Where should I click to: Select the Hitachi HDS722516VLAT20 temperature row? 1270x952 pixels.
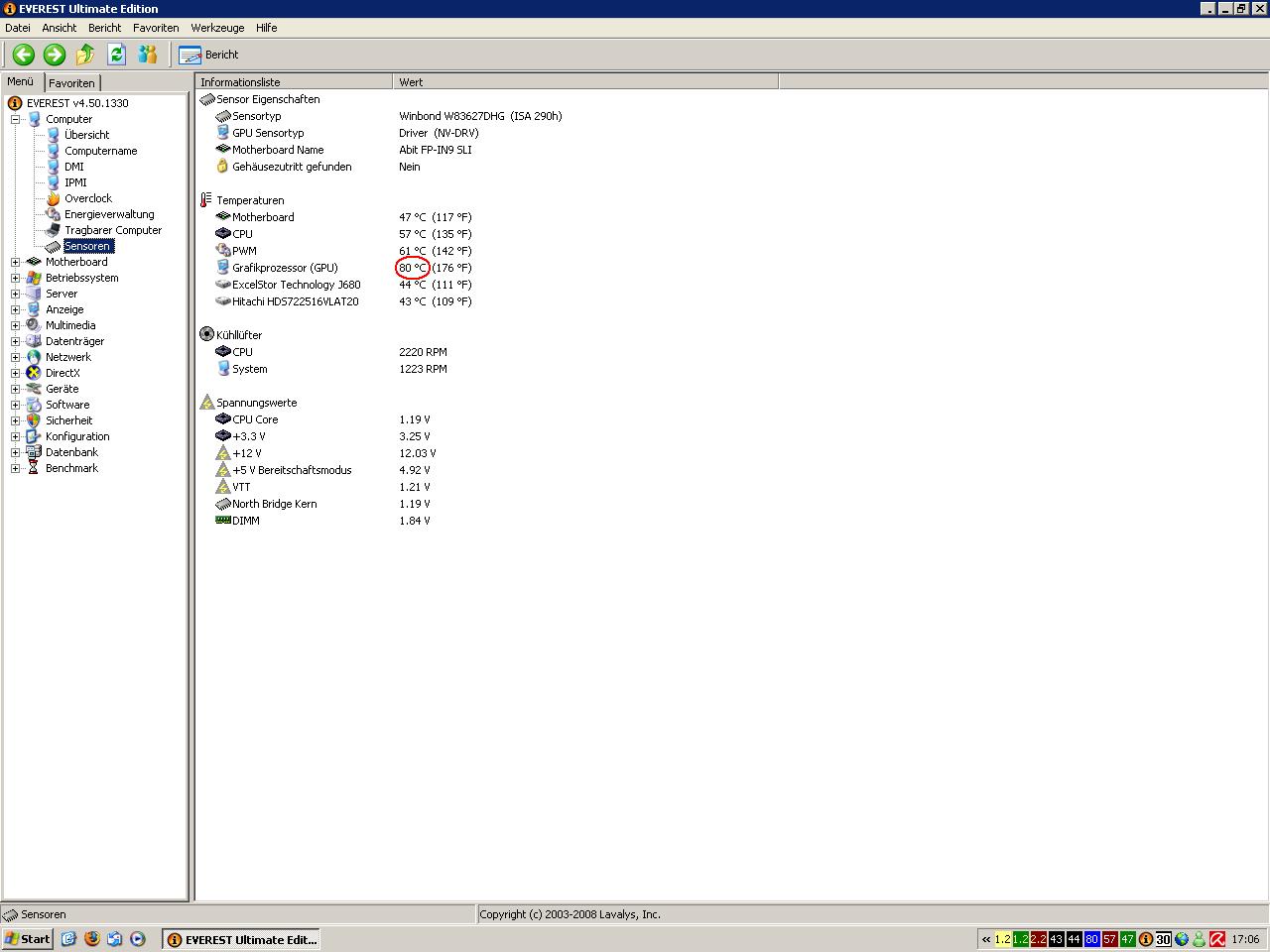[x=343, y=301]
